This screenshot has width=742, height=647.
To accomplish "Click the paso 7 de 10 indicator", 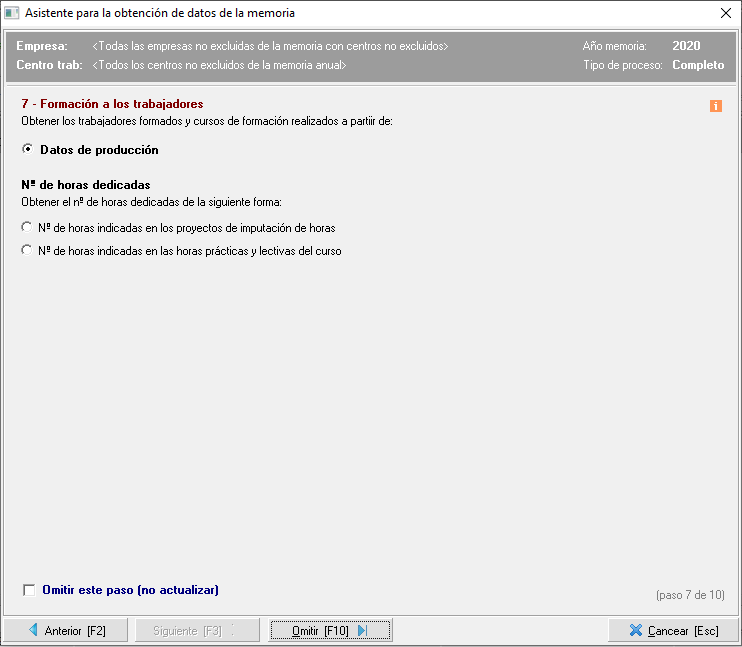I will point(690,595).
